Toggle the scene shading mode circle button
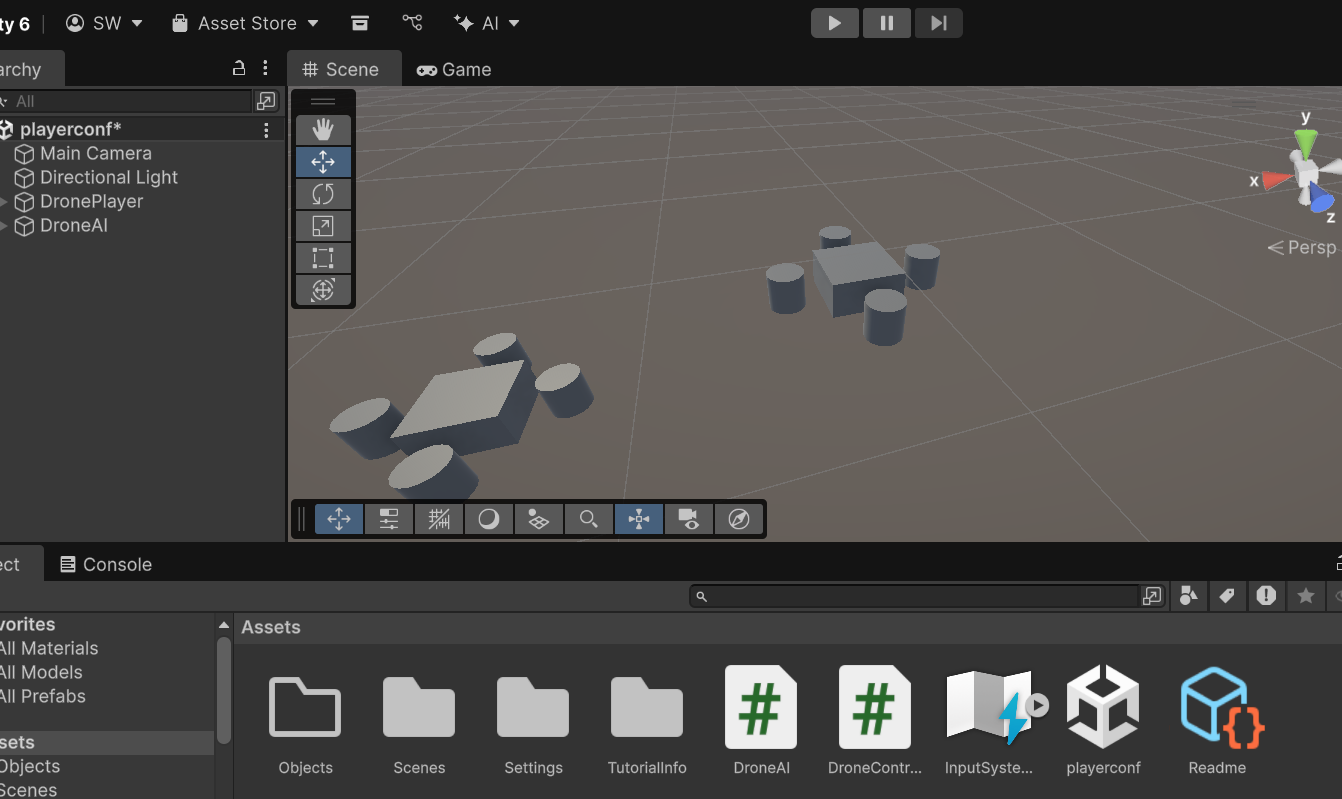Image resolution: width=1342 pixels, height=799 pixels. [489, 519]
